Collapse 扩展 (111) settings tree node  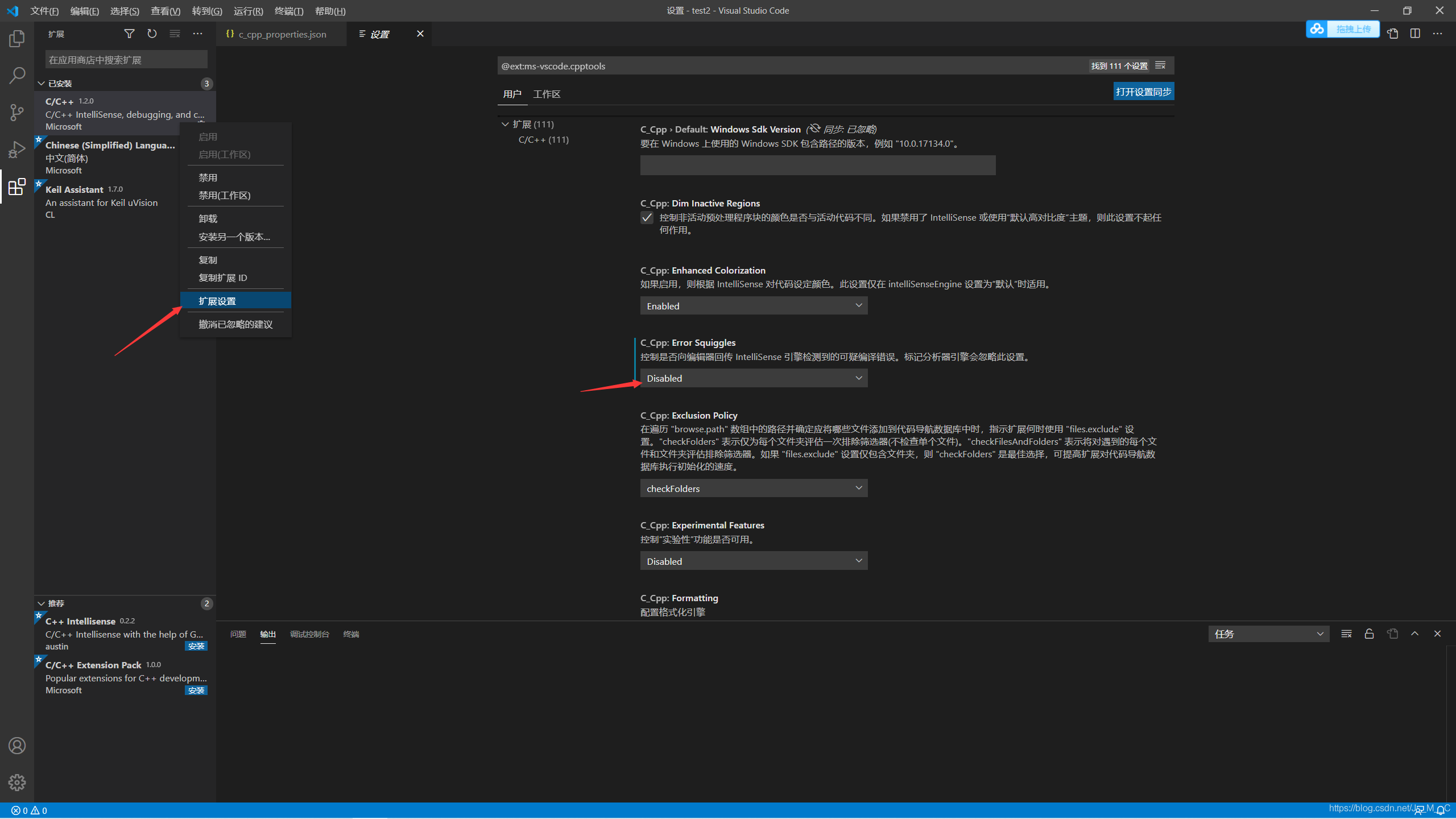tap(527, 124)
